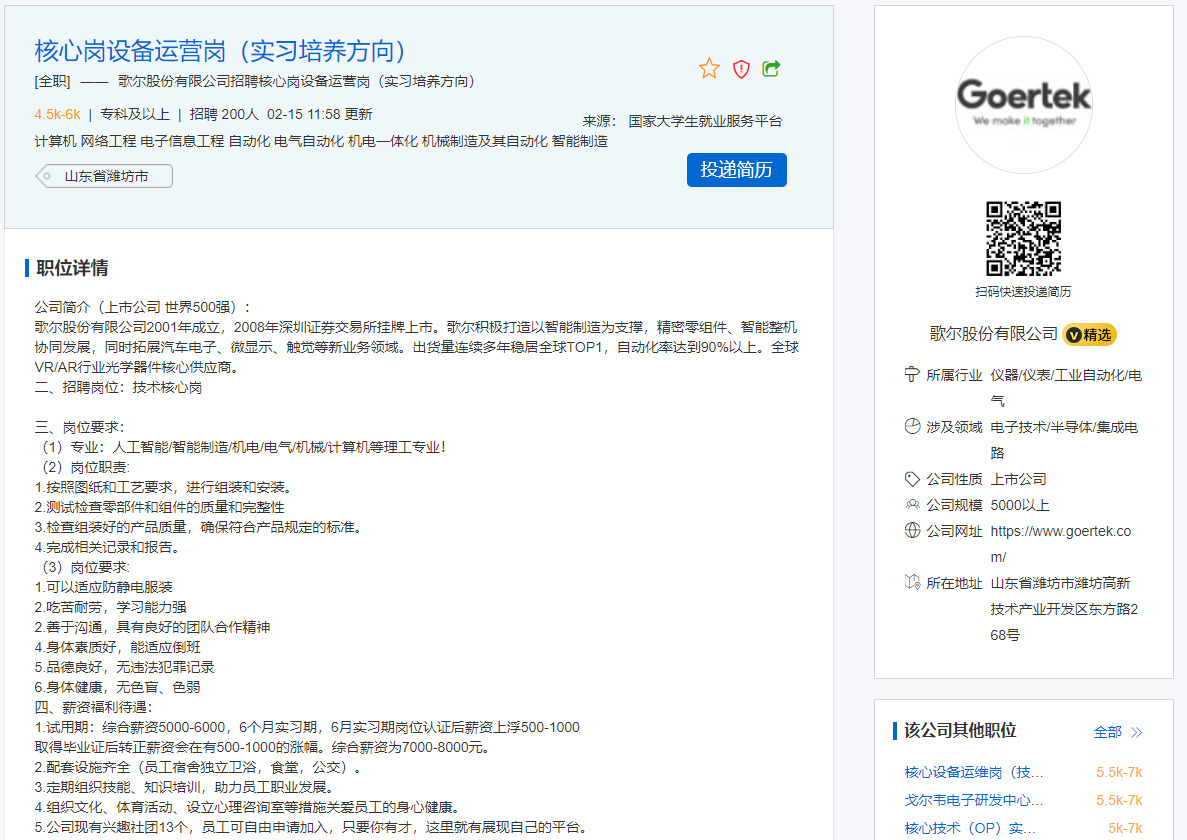
Task: Click the 02-15 11:58 更新 timestamp
Action: coord(319,114)
